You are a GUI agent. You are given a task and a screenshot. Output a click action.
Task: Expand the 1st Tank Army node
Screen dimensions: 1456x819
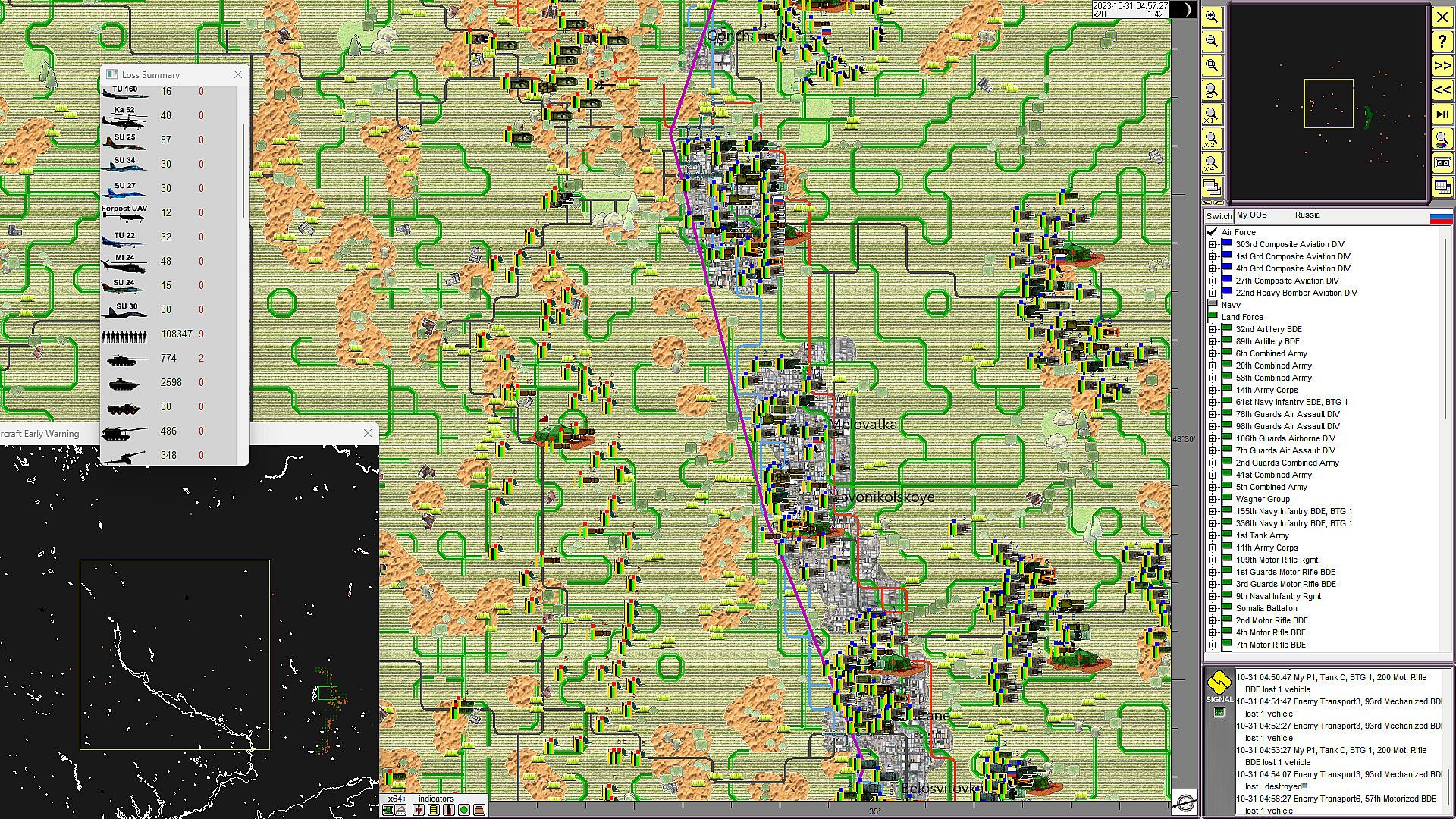(x=1212, y=535)
